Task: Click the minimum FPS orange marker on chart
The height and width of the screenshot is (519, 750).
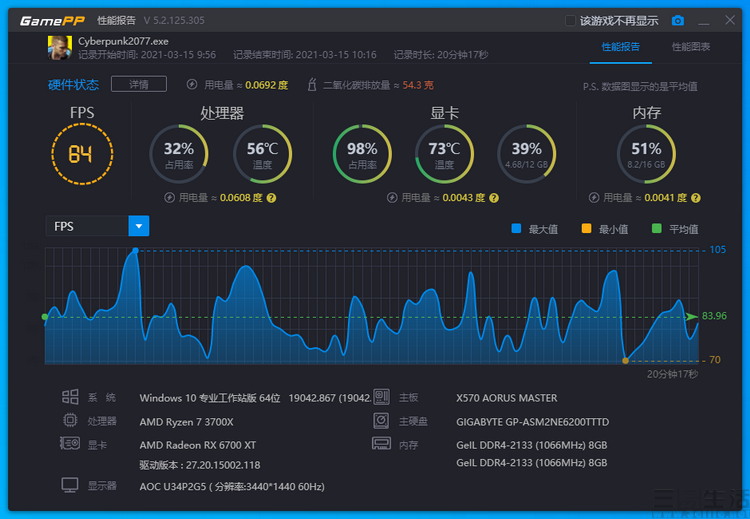Action: [x=625, y=361]
